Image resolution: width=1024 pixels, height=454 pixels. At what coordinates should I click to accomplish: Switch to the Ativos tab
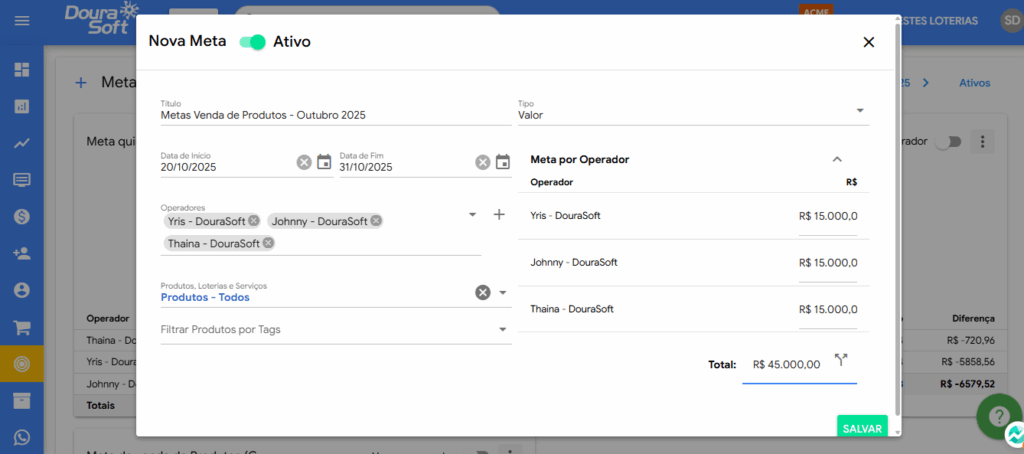coord(974,83)
